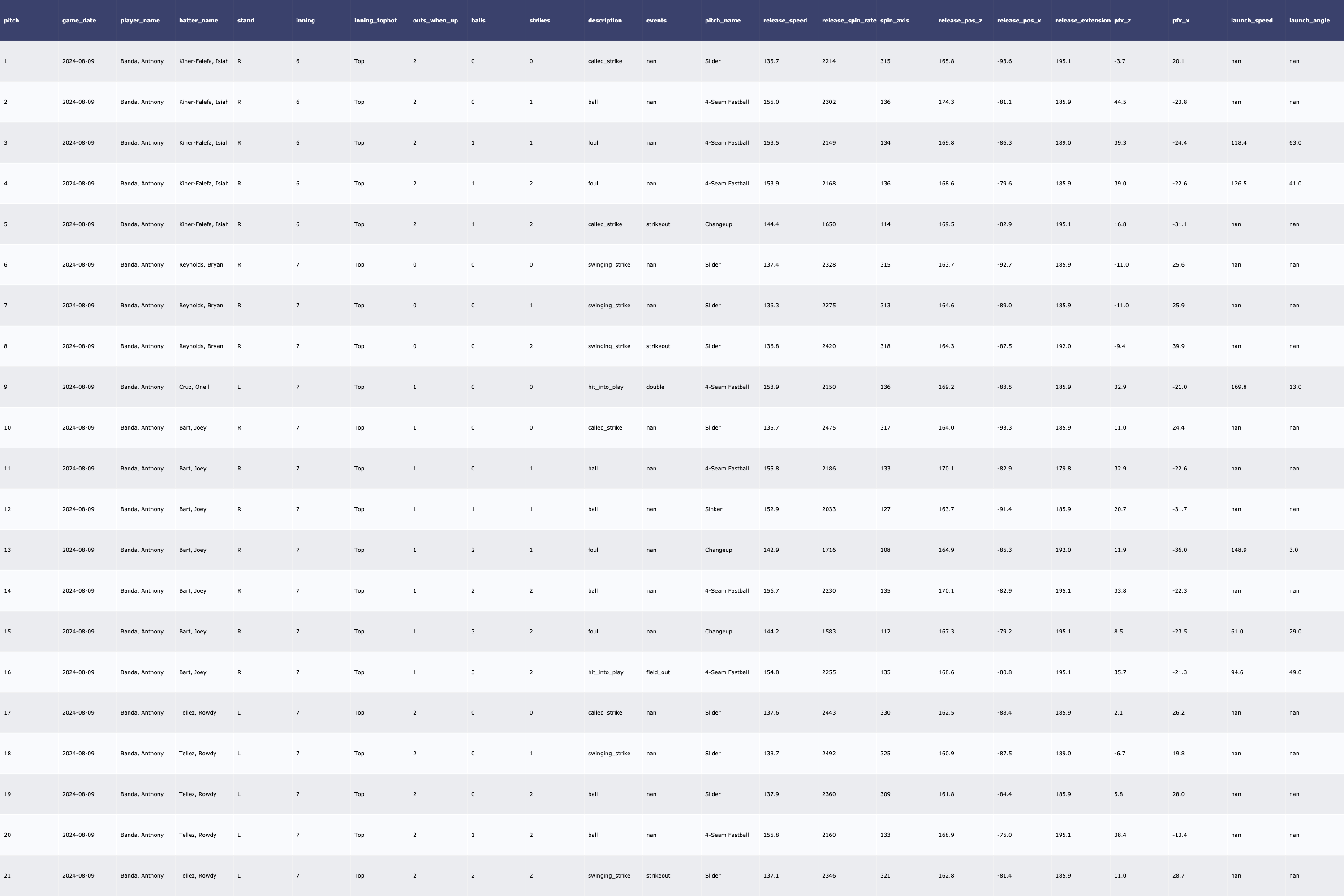Click the launch_angle column header
Screen dimensions: 1344x896
[x=1309, y=21]
